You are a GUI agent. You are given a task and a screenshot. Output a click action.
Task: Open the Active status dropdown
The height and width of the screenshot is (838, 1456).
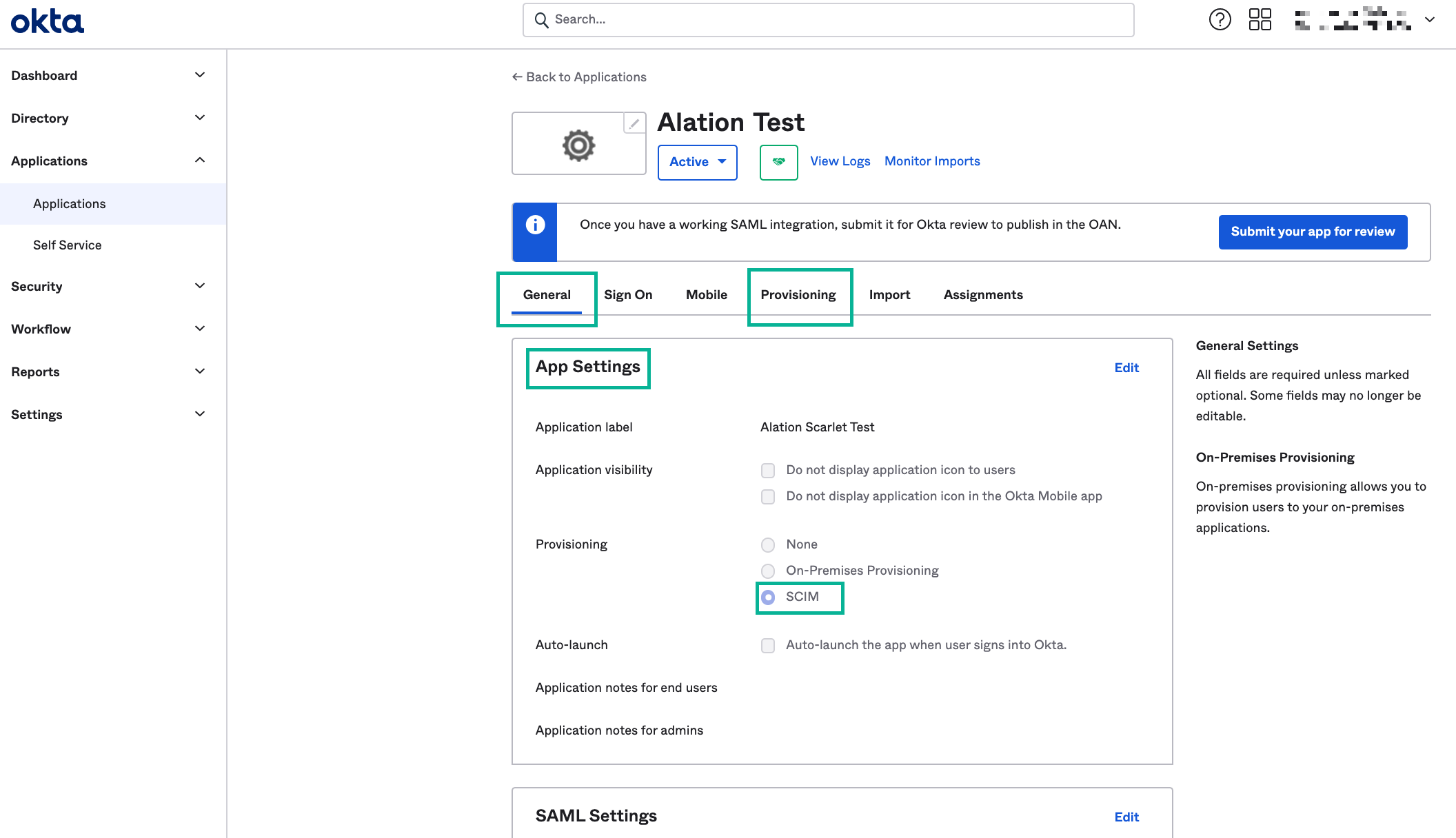click(x=697, y=162)
